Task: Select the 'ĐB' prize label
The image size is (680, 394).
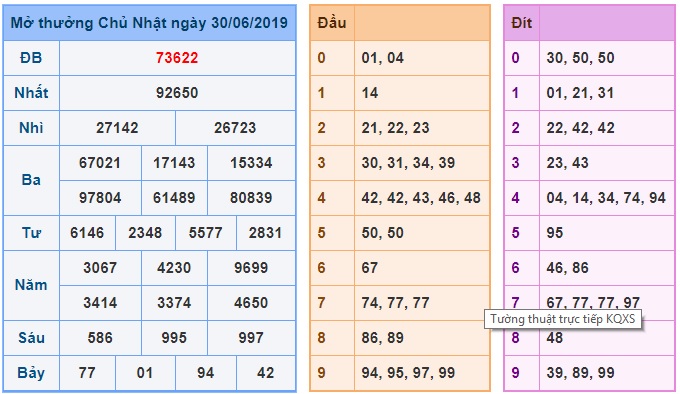Action: 31,58
